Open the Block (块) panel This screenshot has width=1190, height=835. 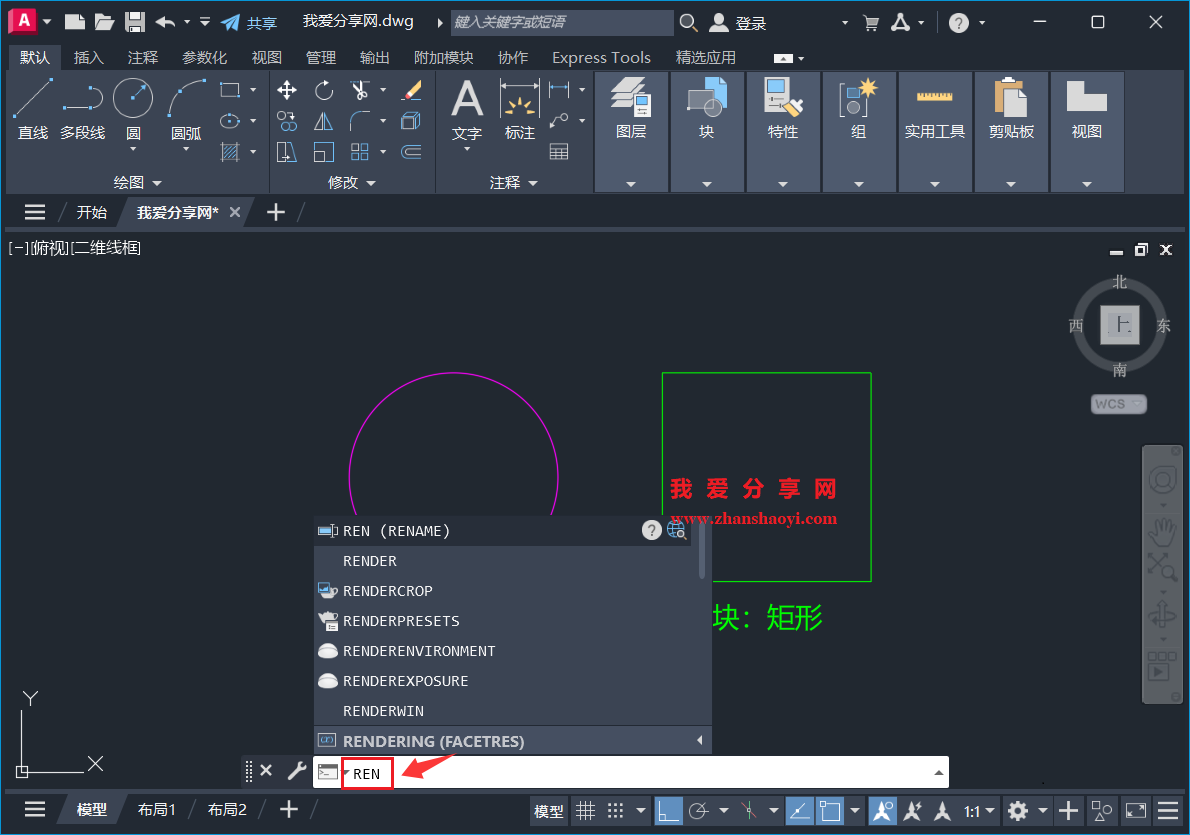point(707,111)
